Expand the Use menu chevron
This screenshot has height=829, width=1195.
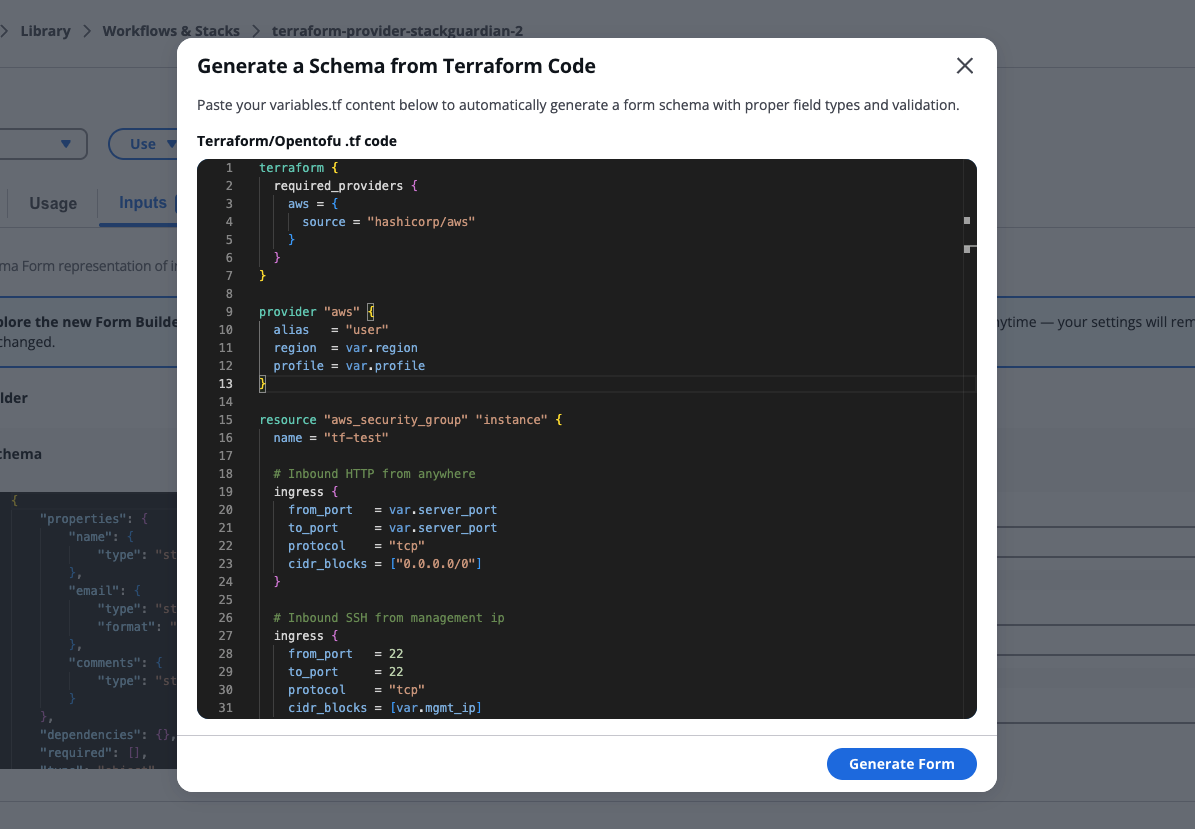pyautogui.click(x=172, y=143)
